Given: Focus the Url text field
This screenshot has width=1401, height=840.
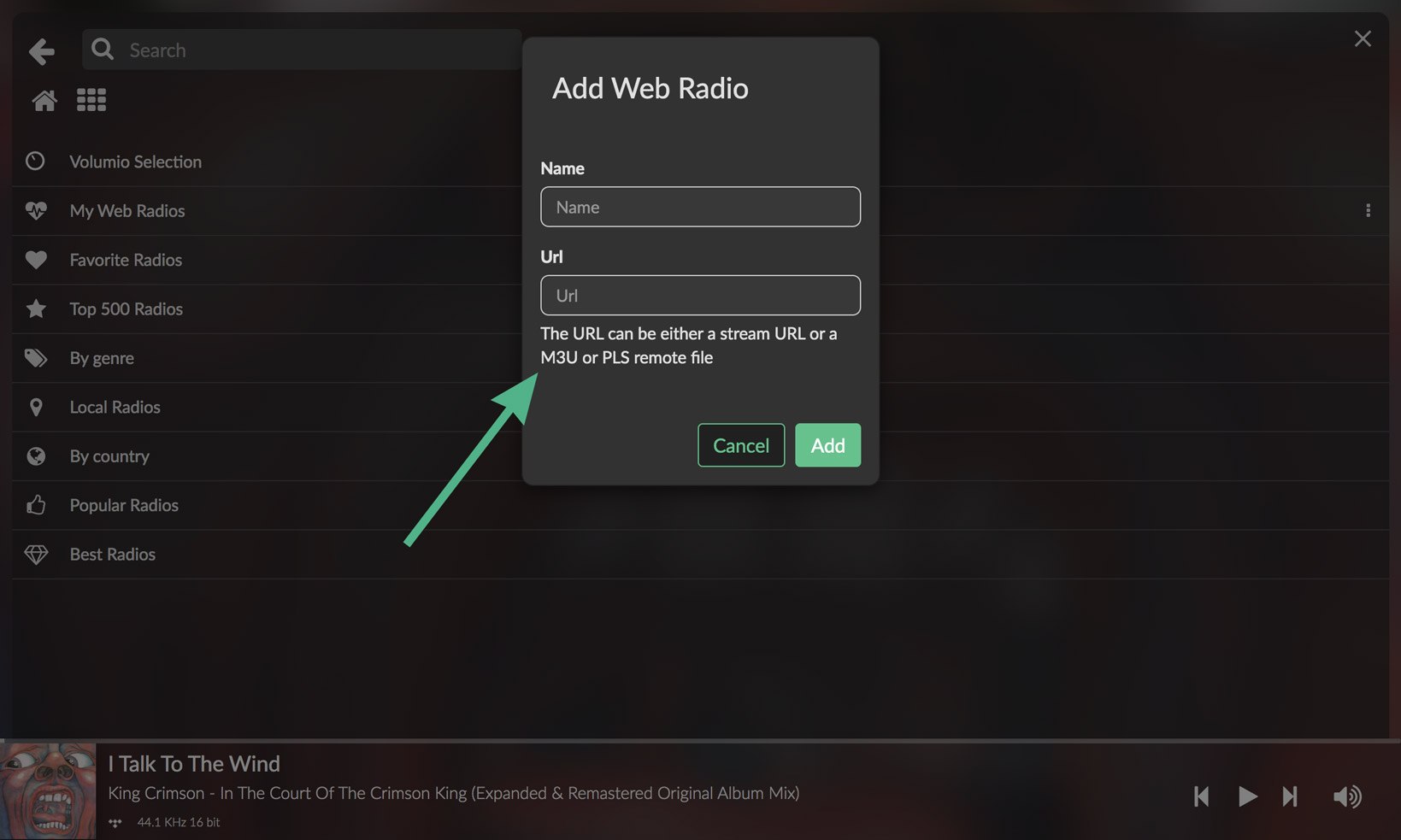Looking at the screenshot, I should (x=700, y=296).
